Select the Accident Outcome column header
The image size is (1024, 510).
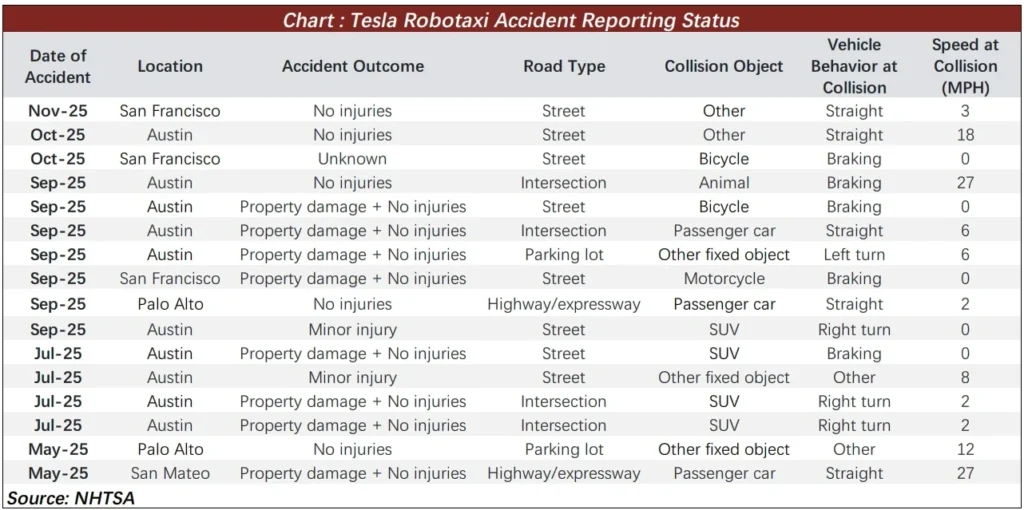(x=352, y=66)
